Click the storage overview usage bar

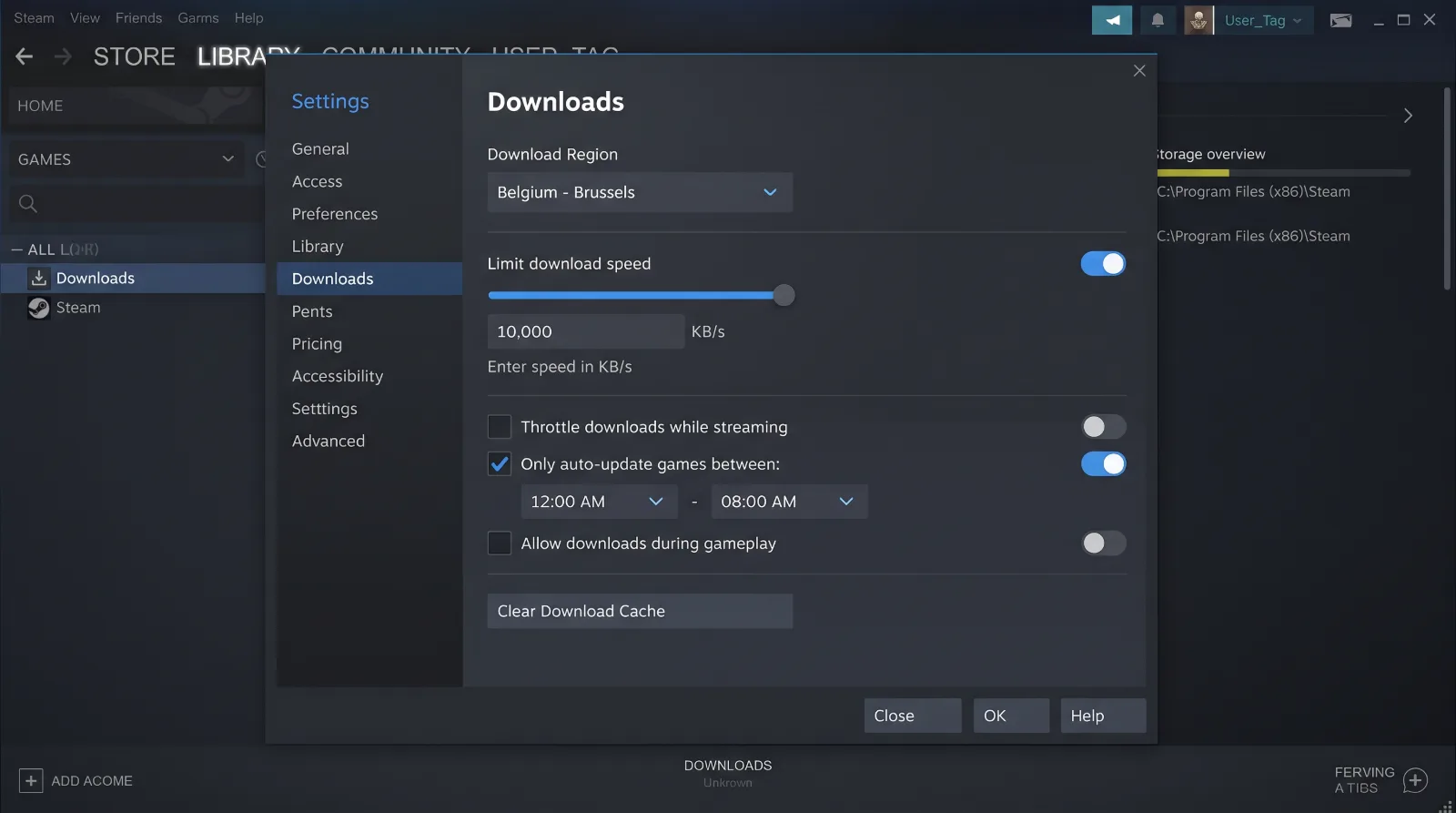tap(1284, 173)
